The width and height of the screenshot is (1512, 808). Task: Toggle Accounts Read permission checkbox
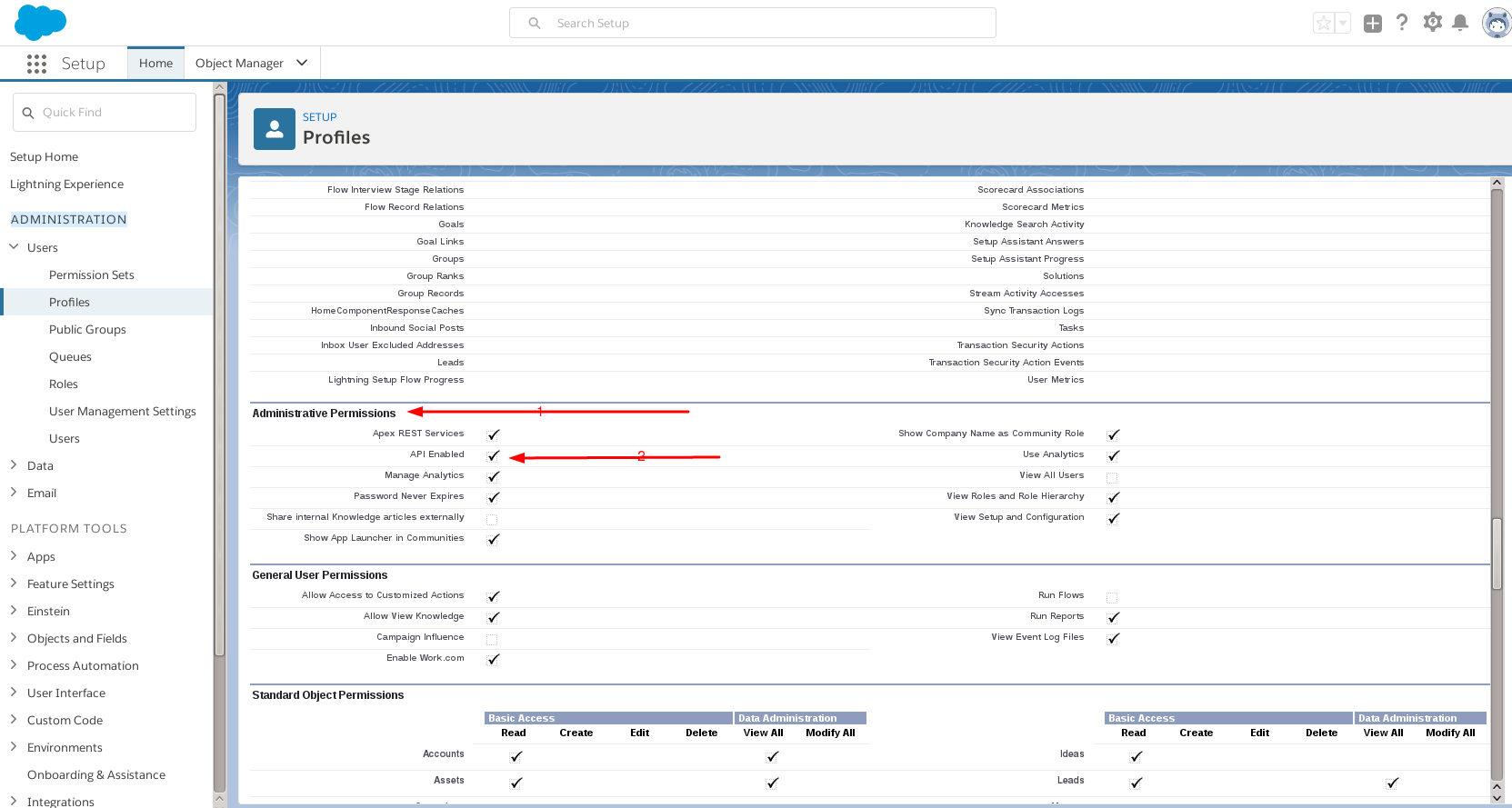tap(516, 756)
